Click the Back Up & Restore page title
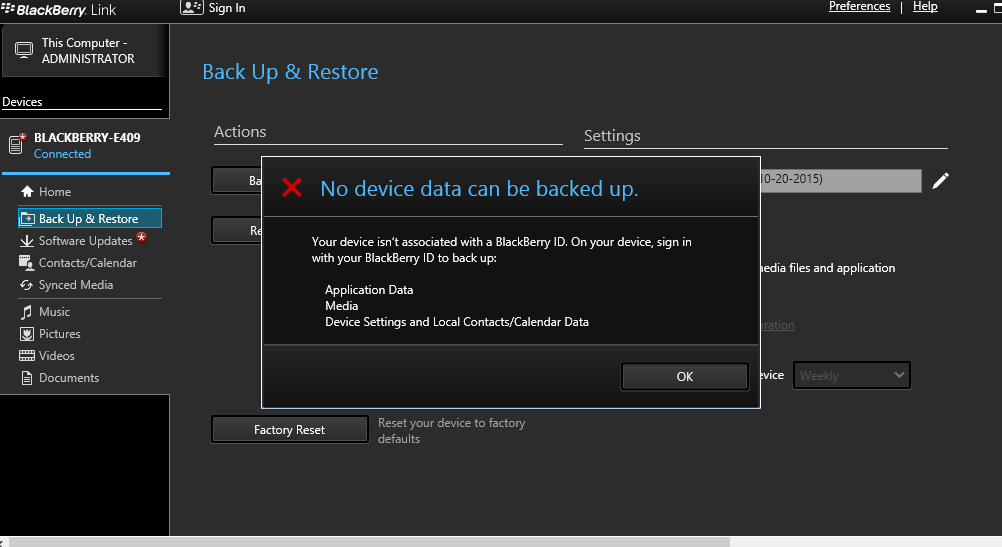This screenshot has width=1002, height=547. (x=290, y=72)
